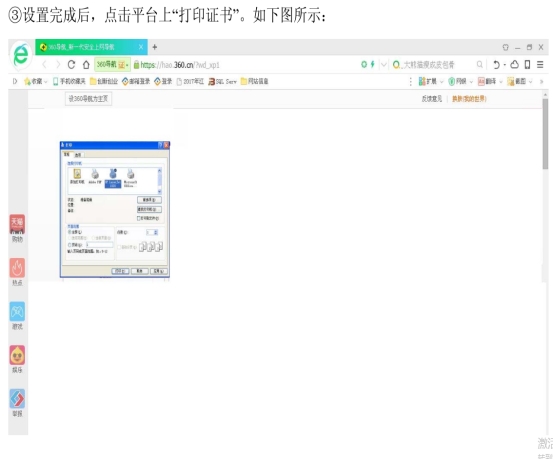Go to the home page icon
The height and width of the screenshot is (460, 554).
(86, 65)
